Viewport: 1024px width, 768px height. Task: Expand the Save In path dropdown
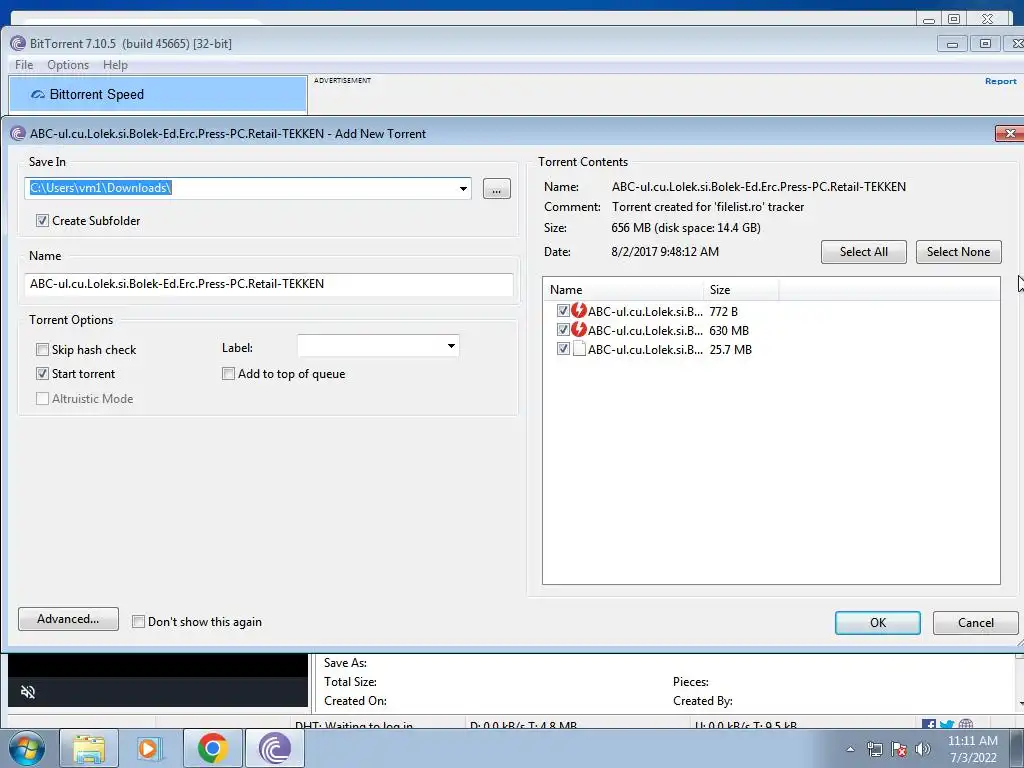point(463,189)
